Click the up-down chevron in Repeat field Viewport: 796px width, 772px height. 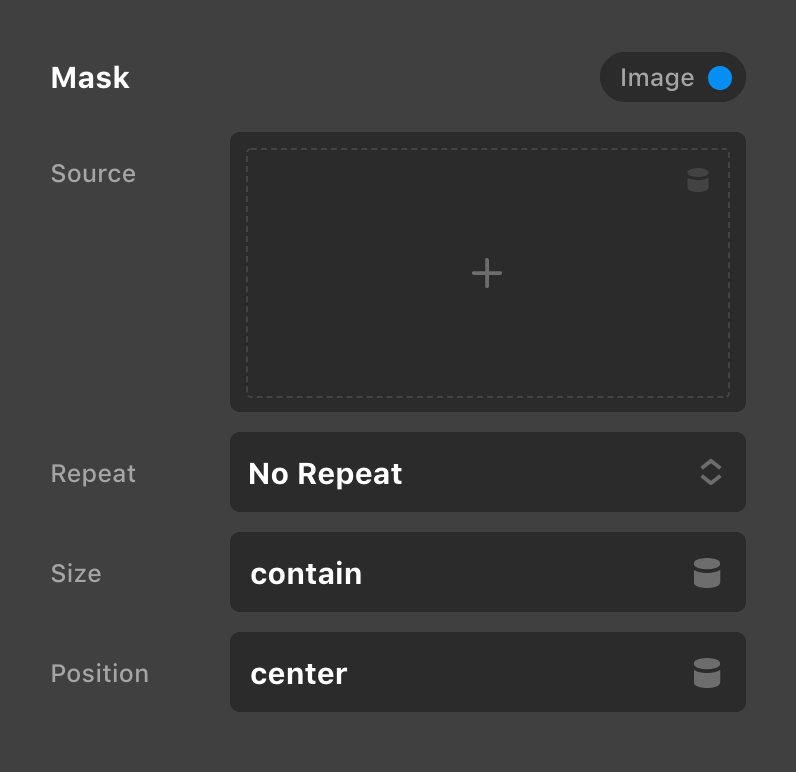(x=711, y=472)
